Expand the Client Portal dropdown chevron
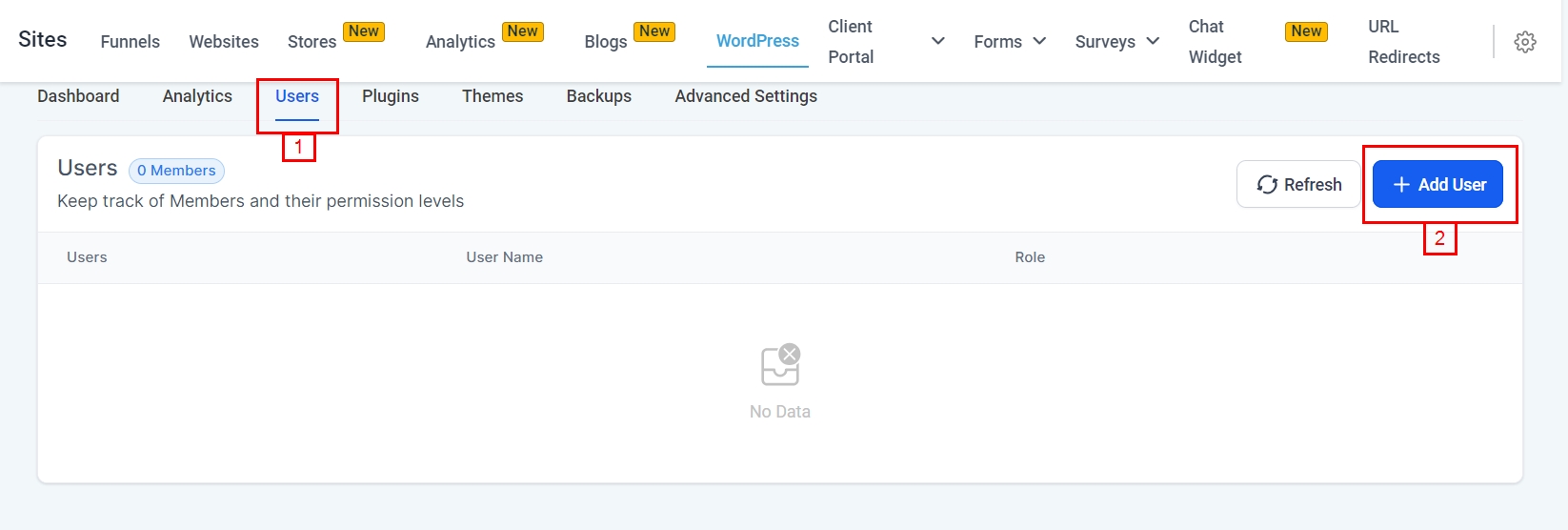This screenshot has height=530, width=1568. click(x=937, y=41)
